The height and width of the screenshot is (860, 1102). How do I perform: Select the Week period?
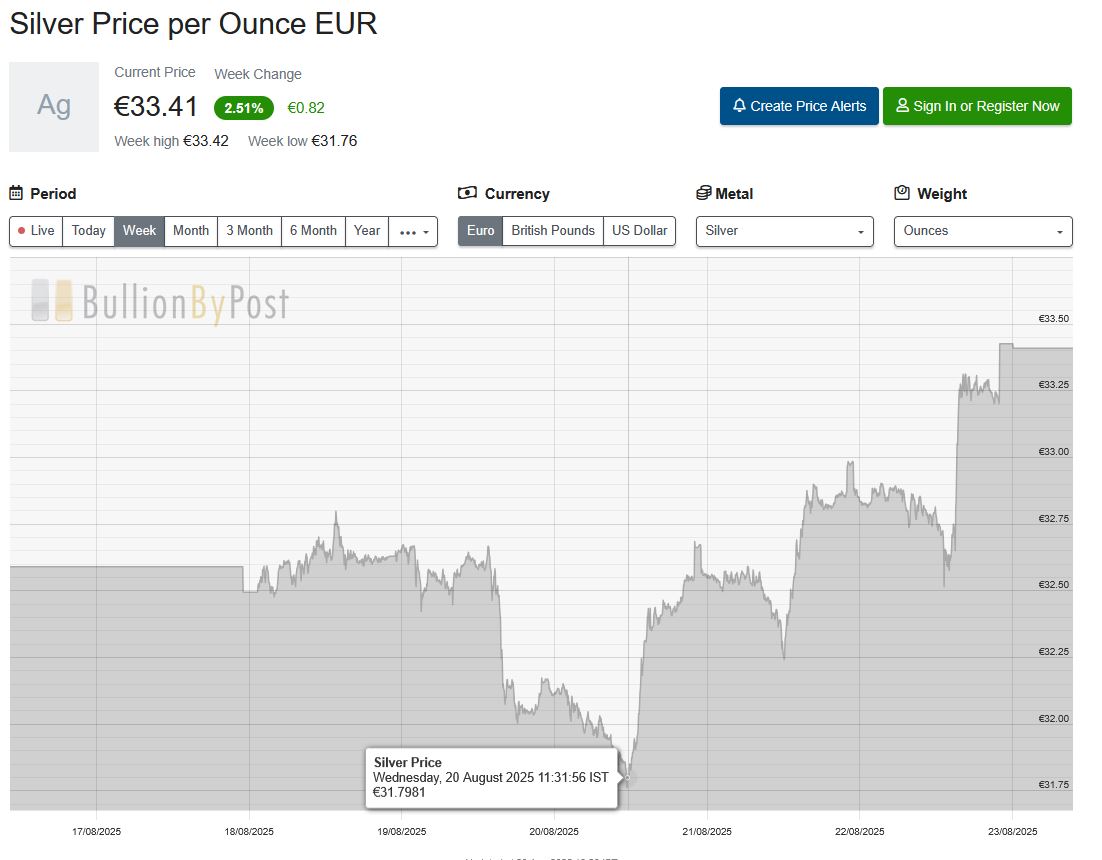[139, 231]
